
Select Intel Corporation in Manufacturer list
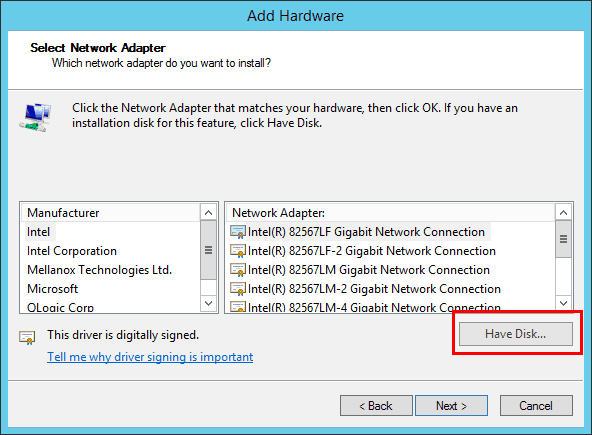[72, 251]
